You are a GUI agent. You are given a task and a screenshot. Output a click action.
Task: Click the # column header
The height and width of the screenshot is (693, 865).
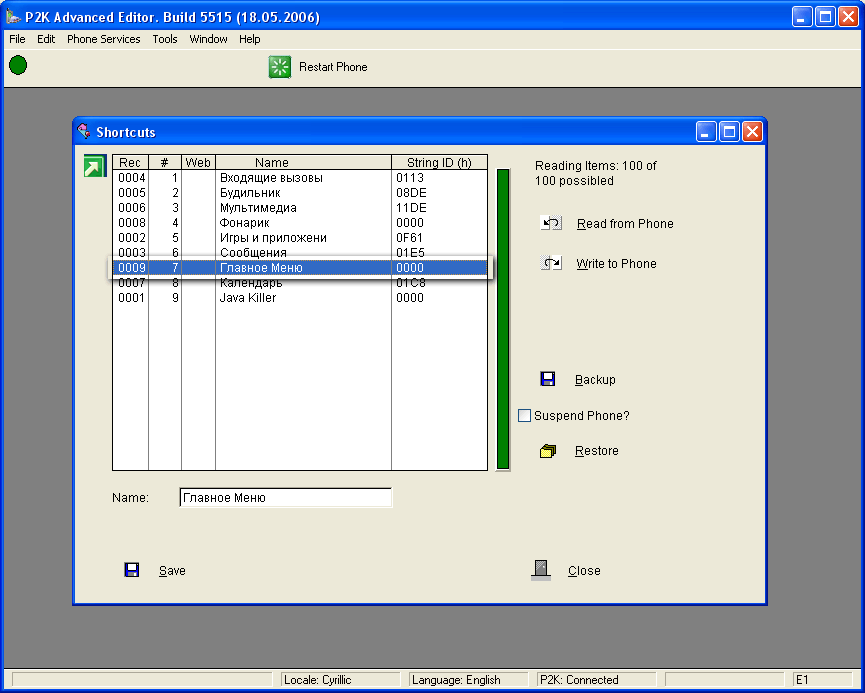click(x=164, y=162)
